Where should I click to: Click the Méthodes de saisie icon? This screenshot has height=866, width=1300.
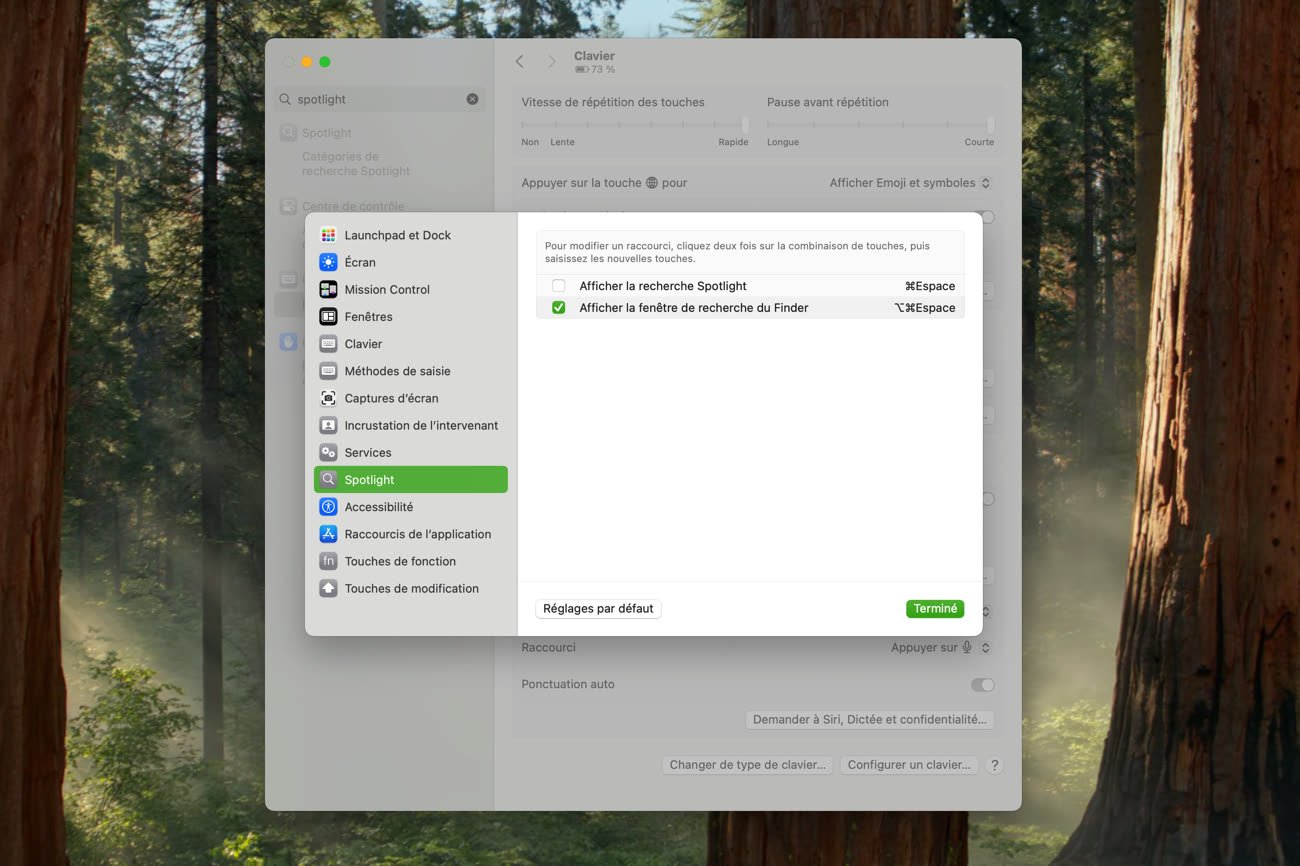coord(328,371)
